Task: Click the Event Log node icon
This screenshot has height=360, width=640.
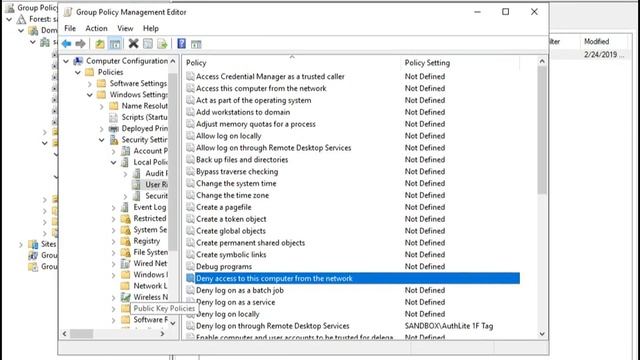Action: [x=126, y=207]
